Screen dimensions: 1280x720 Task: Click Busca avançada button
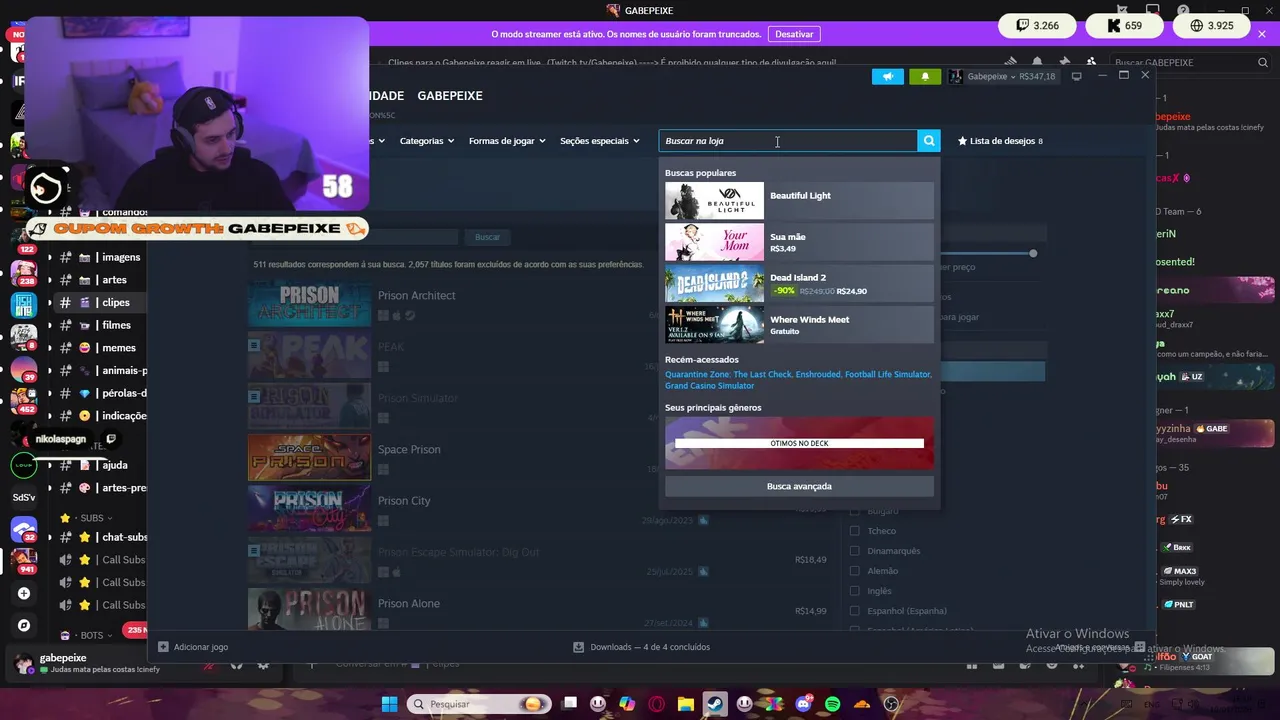[x=799, y=486]
